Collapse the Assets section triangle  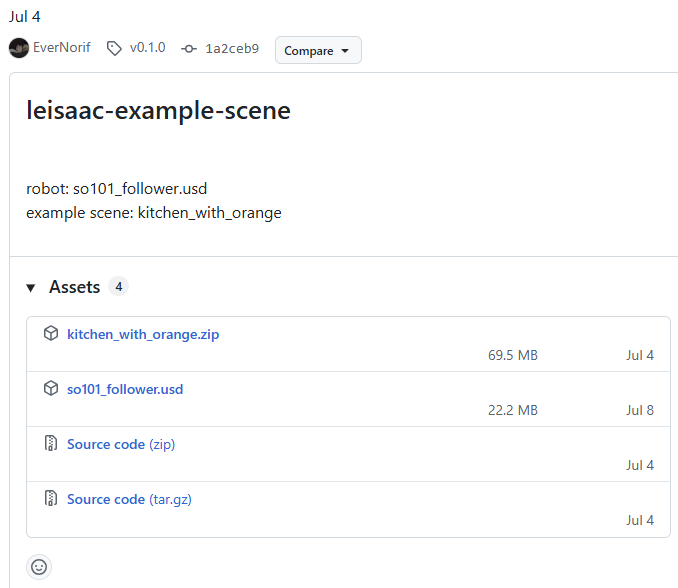pos(31,288)
